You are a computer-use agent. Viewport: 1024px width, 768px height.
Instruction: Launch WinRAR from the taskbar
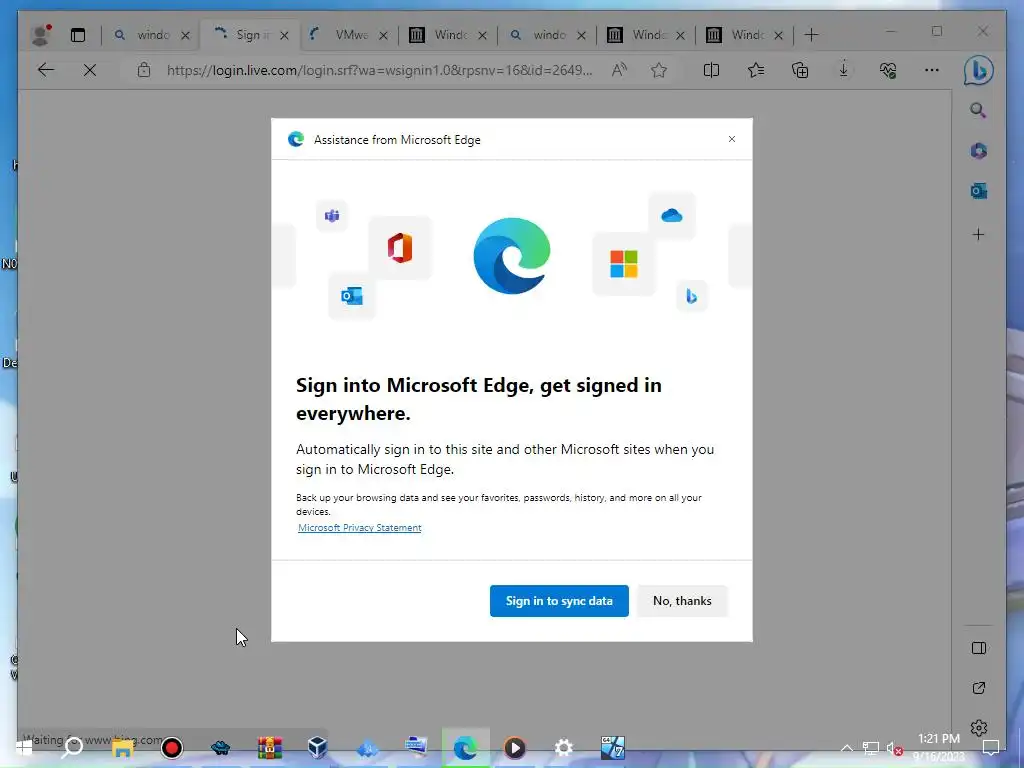[269, 747]
